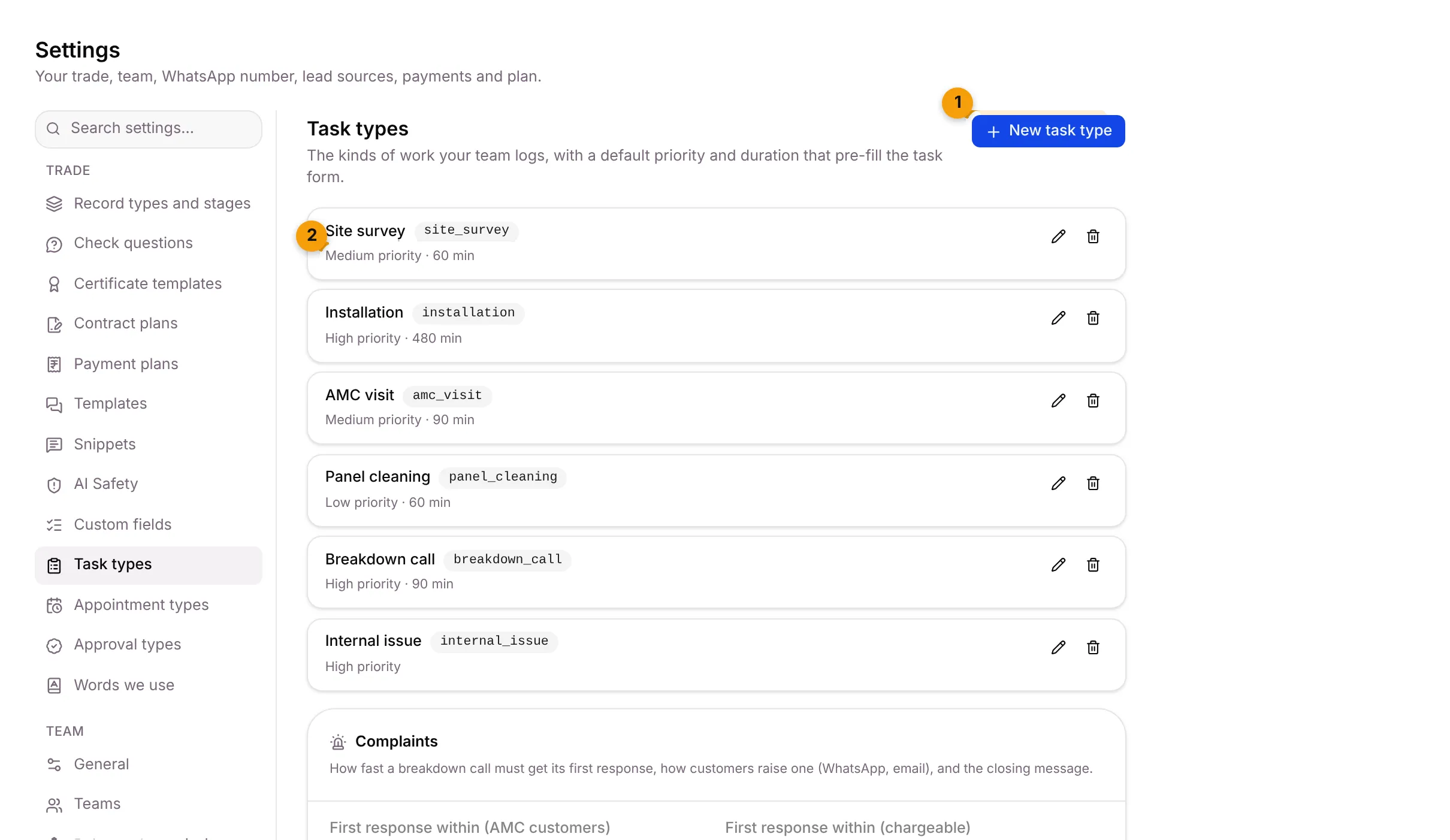This screenshot has height=840, width=1450.
Task: Click the internal_issue key badge
Action: [494, 642]
